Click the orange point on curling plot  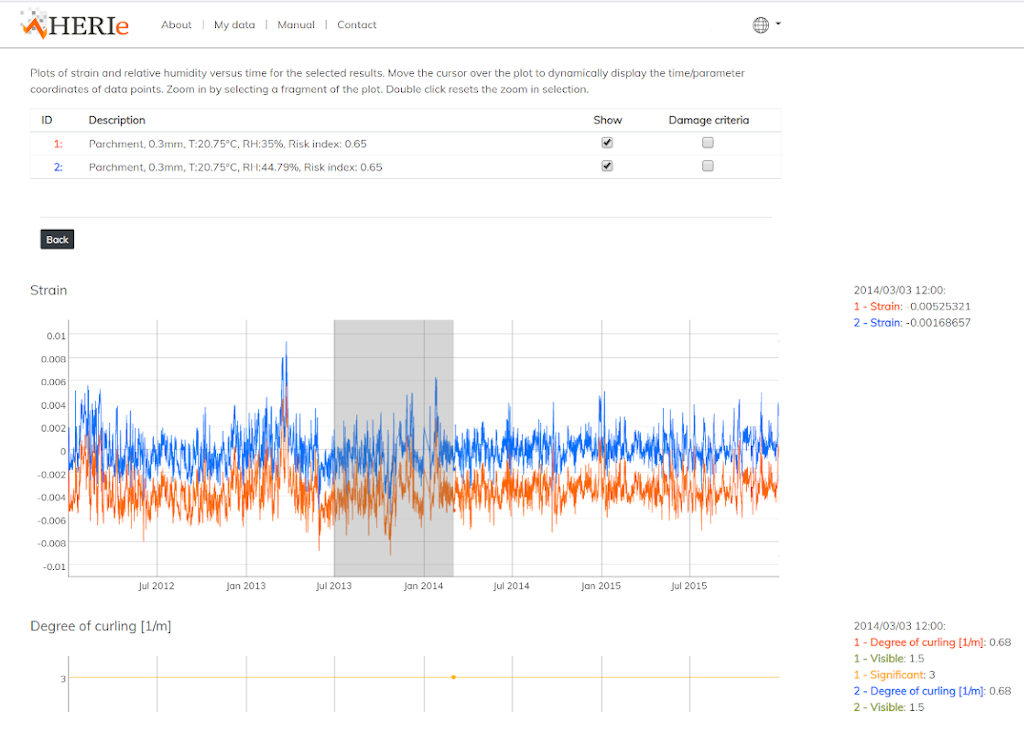click(453, 677)
